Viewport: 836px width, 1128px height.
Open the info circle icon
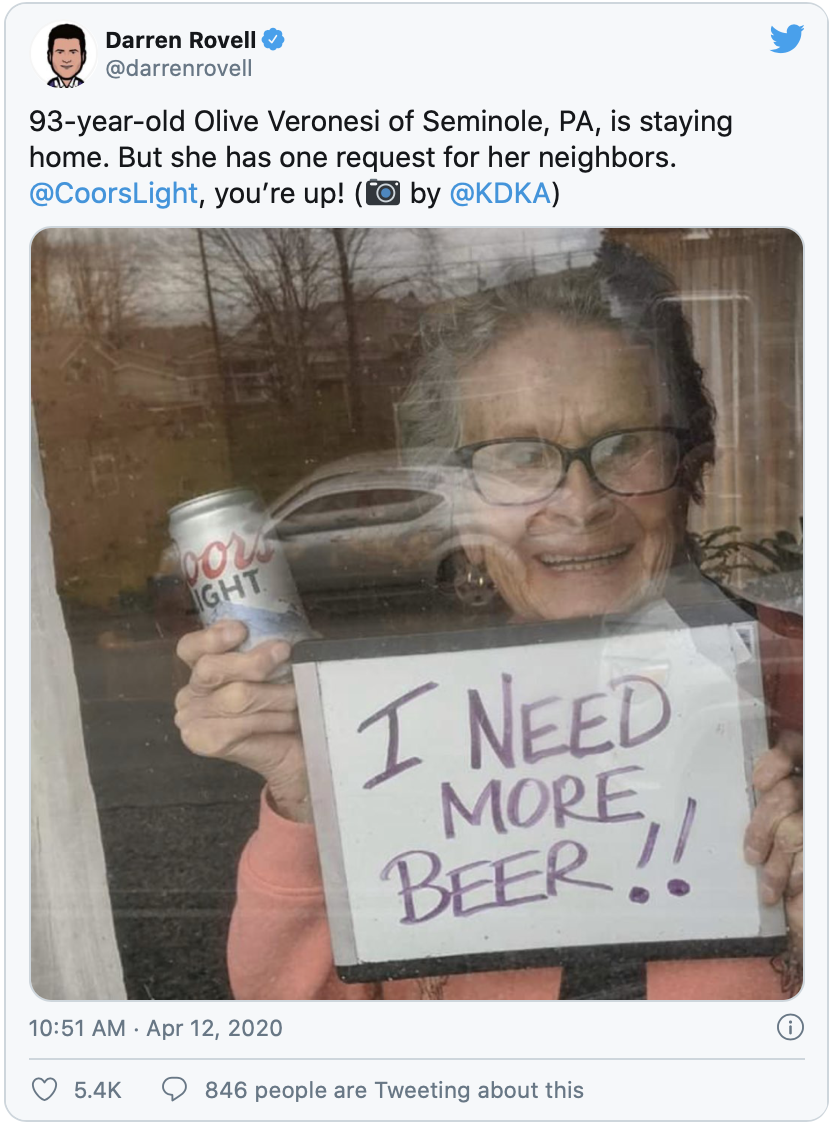pos(790,1027)
